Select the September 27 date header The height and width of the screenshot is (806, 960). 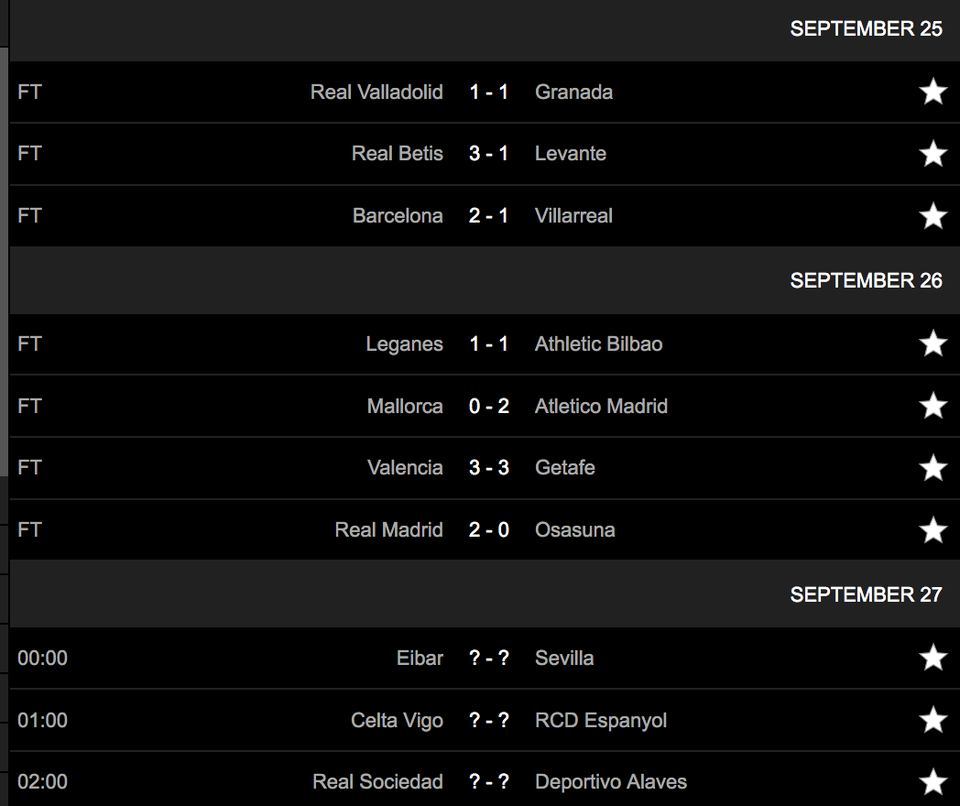click(866, 595)
